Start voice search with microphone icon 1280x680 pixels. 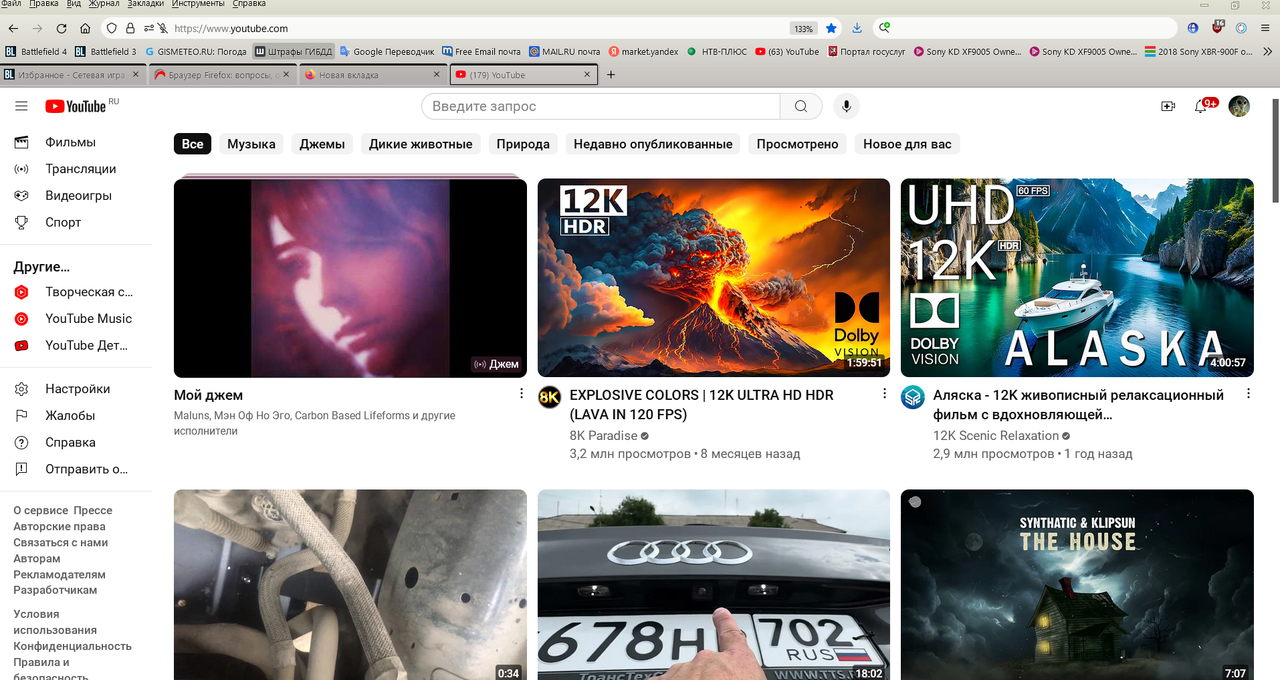(x=846, y=106)
